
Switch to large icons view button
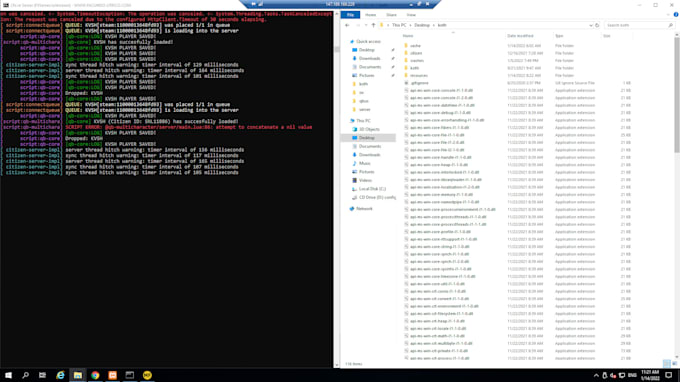tap(674, 363)
